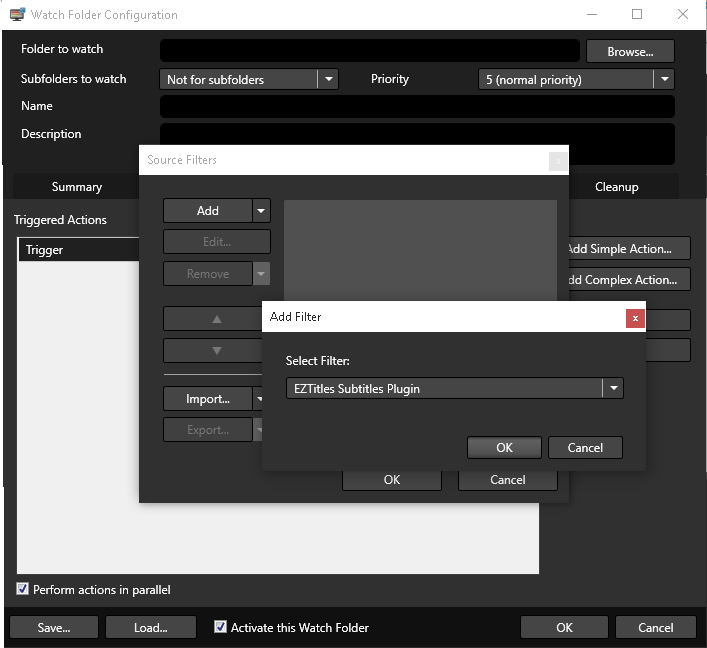The height and width of the screenshot is (648, 707).
Task: Click the move up arrow in Source Filters
Action: point(216,319)
